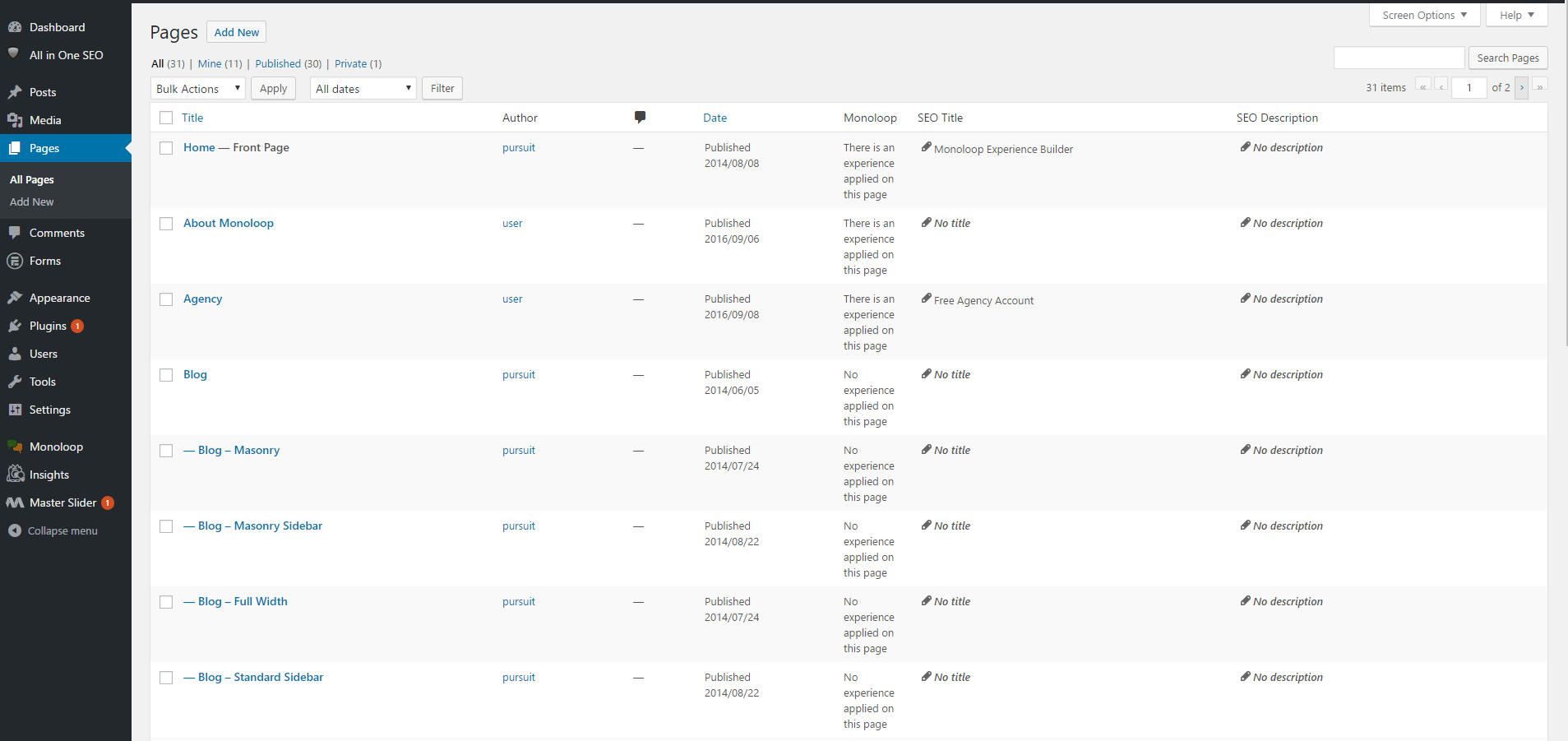Viewport: 1568px width, 741px height.
Task: Click the Plugins plug icon
Action: (x=15, y=326)
